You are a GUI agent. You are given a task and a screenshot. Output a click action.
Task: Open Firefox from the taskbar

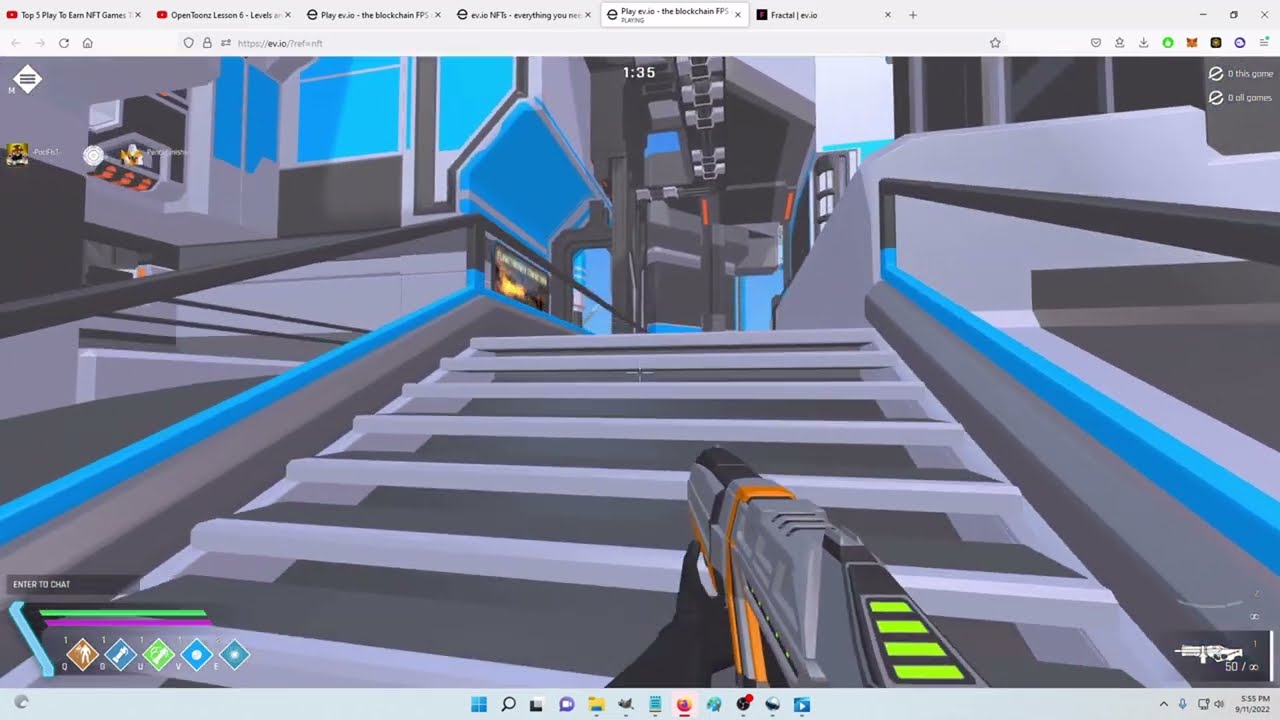pos(684,705)
